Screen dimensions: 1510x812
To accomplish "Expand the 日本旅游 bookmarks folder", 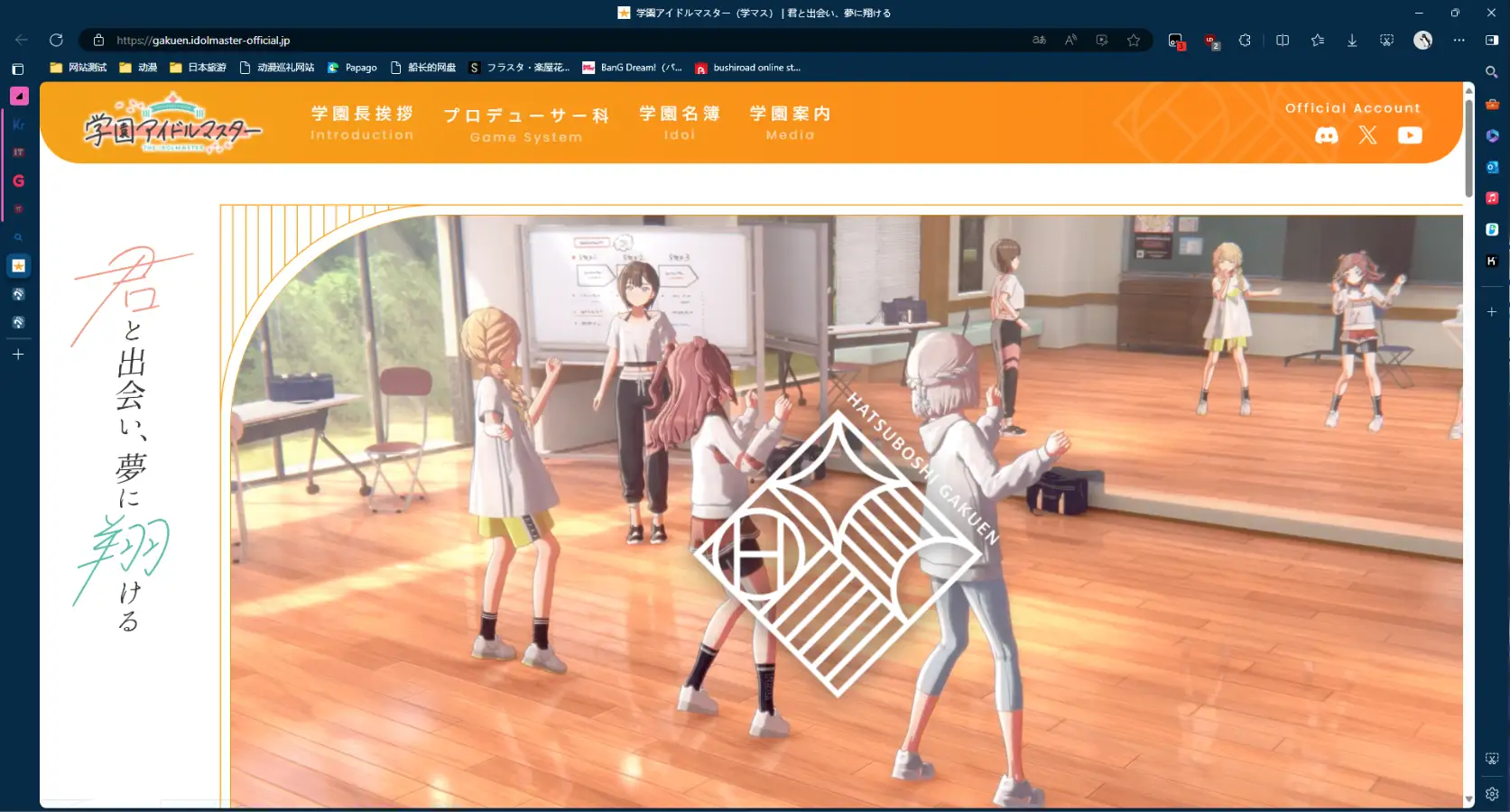I will (199, 68).
